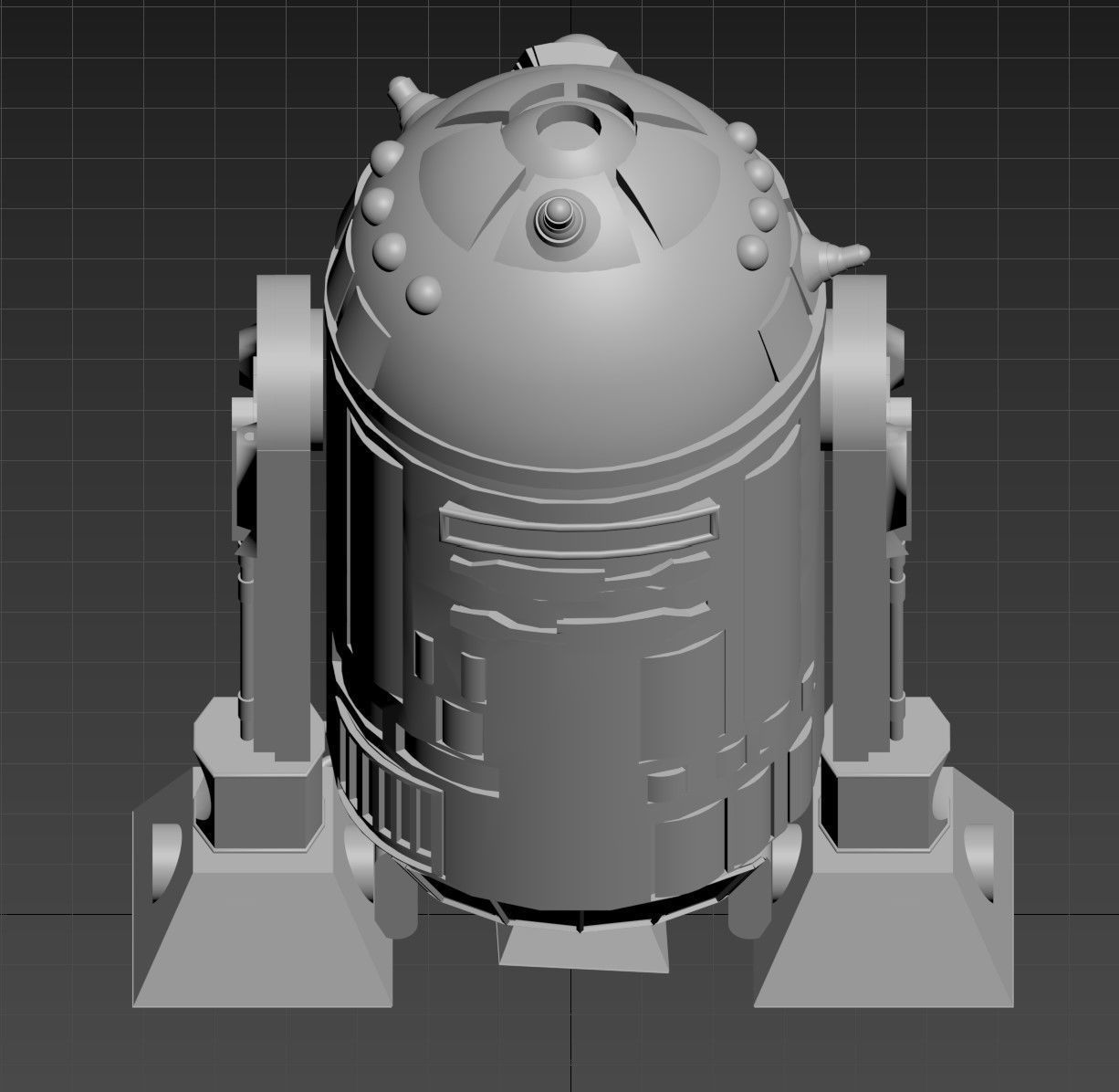Select the stacked-ring knob on dome front
1119x1092 pixels.
(x=557, y=220)
